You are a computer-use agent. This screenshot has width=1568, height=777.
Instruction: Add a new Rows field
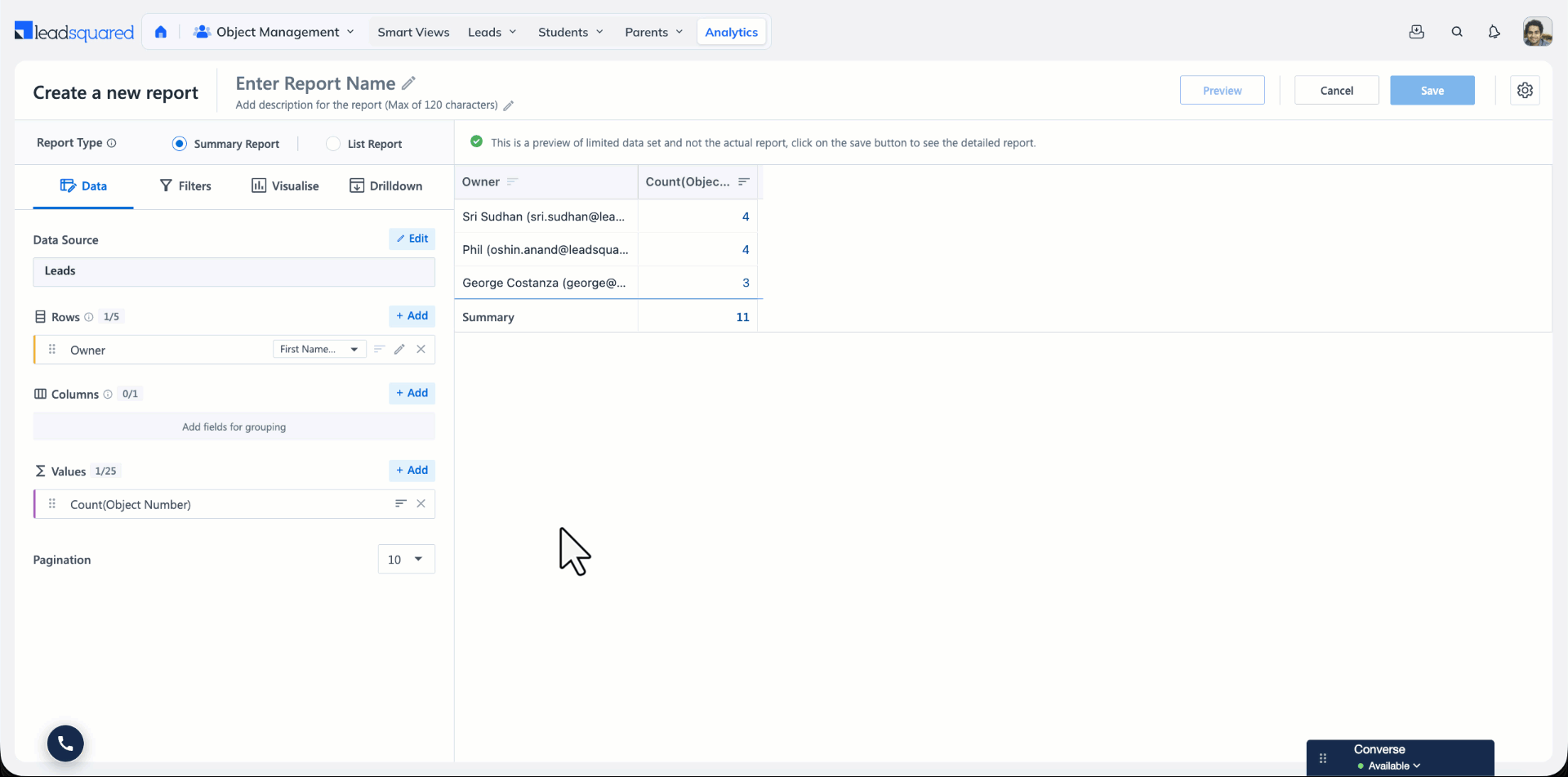[x=412, y=316]
